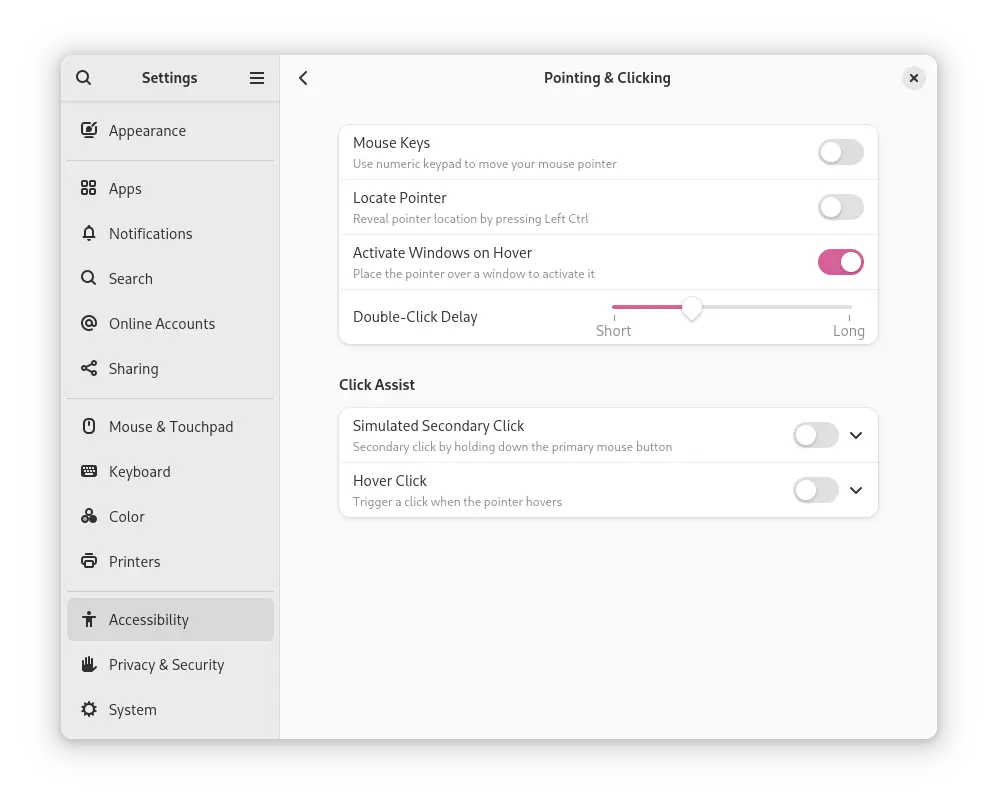The image size is (998, 806).
Task: Disable Activate Windows on Hover
Action: click(x=840, y=262)
